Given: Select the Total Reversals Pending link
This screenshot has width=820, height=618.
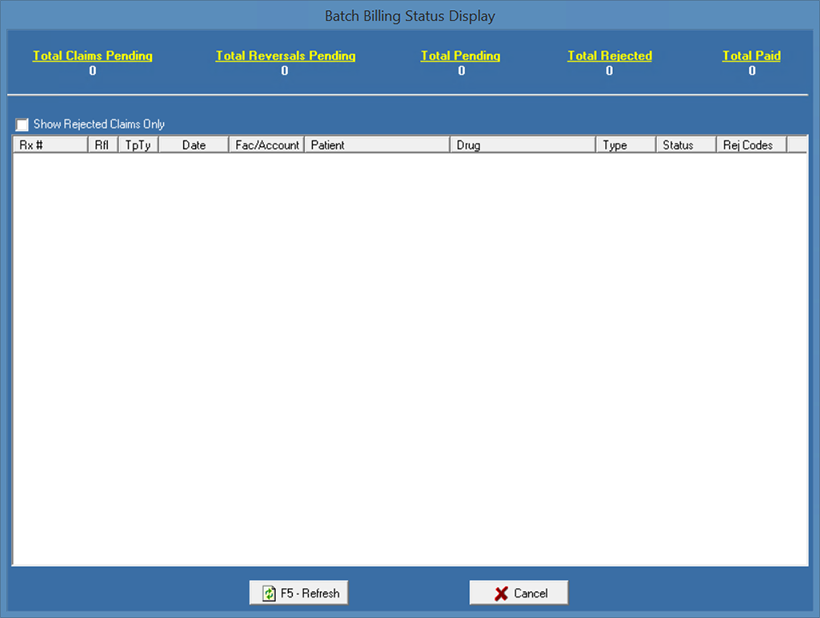Looking at the screenshot, I should click(285, 56).
